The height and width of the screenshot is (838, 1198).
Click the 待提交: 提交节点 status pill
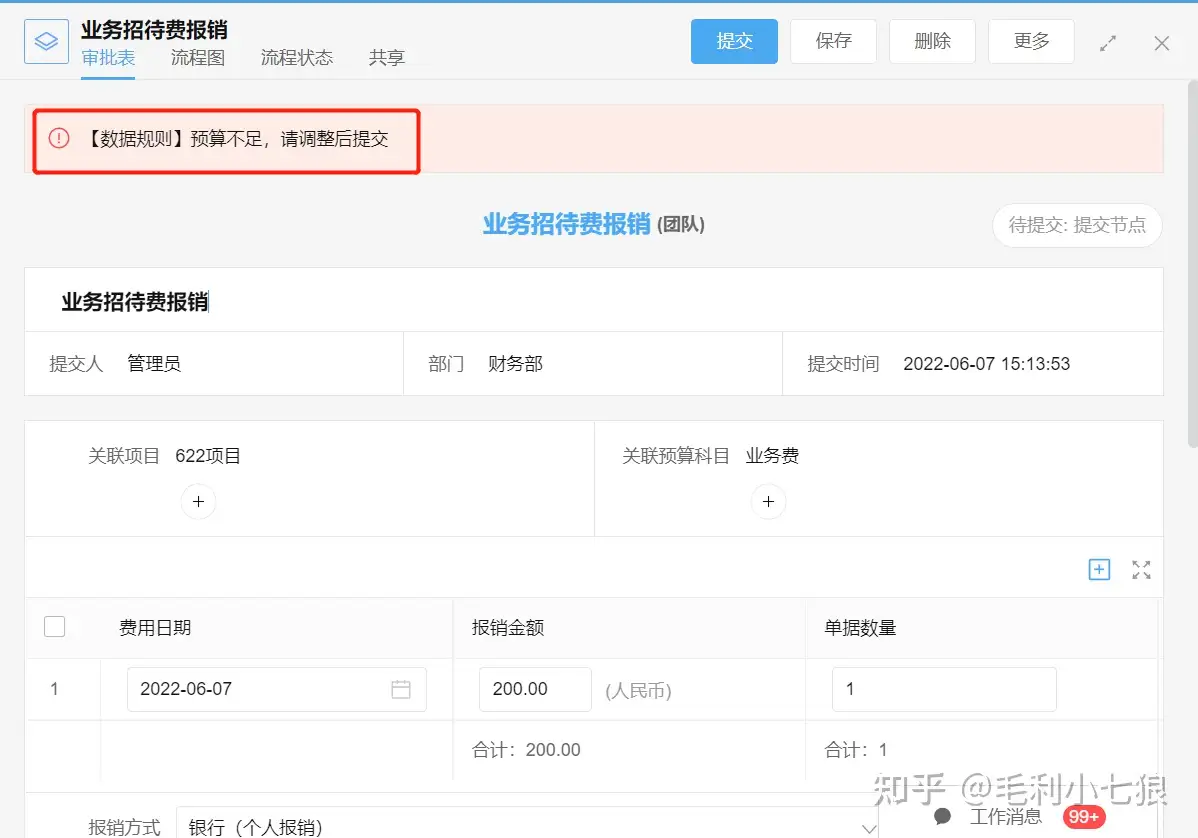pos(1077,225)
